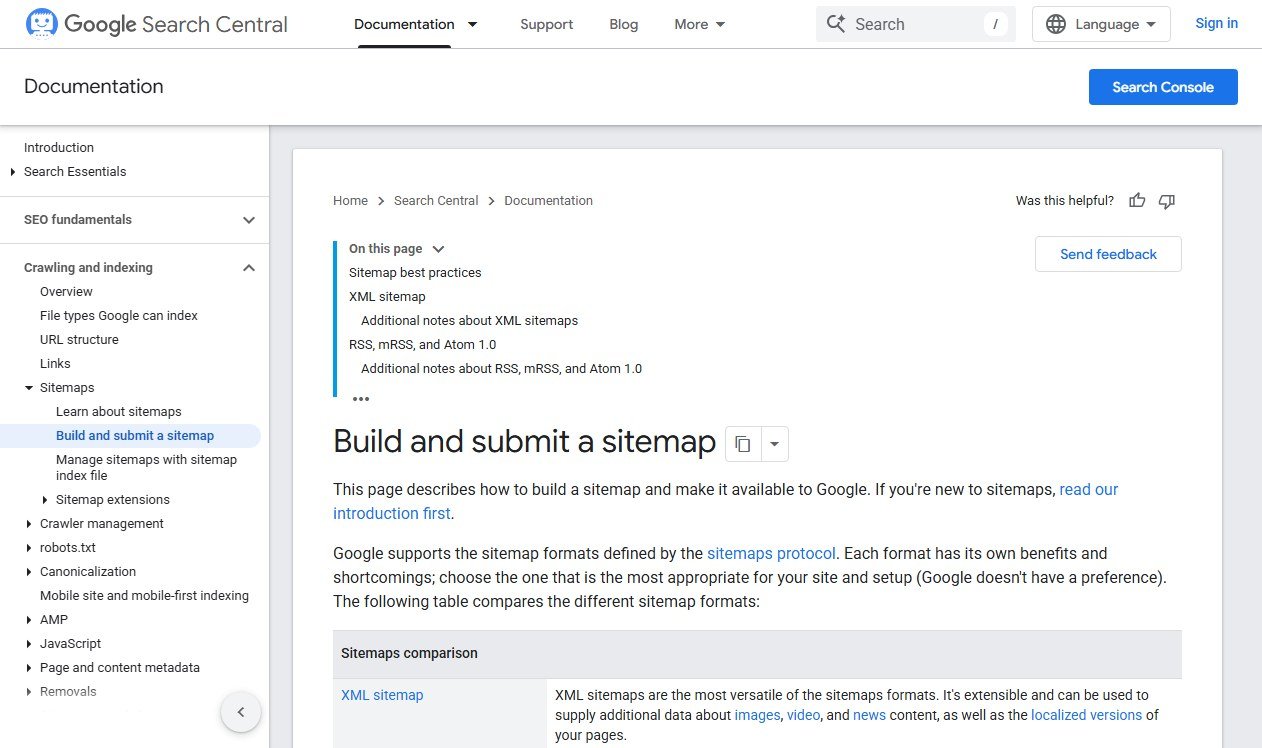Viewport: 1262px width, 748px height.
Task: Click the images link in table
Action: coord(757,715)
